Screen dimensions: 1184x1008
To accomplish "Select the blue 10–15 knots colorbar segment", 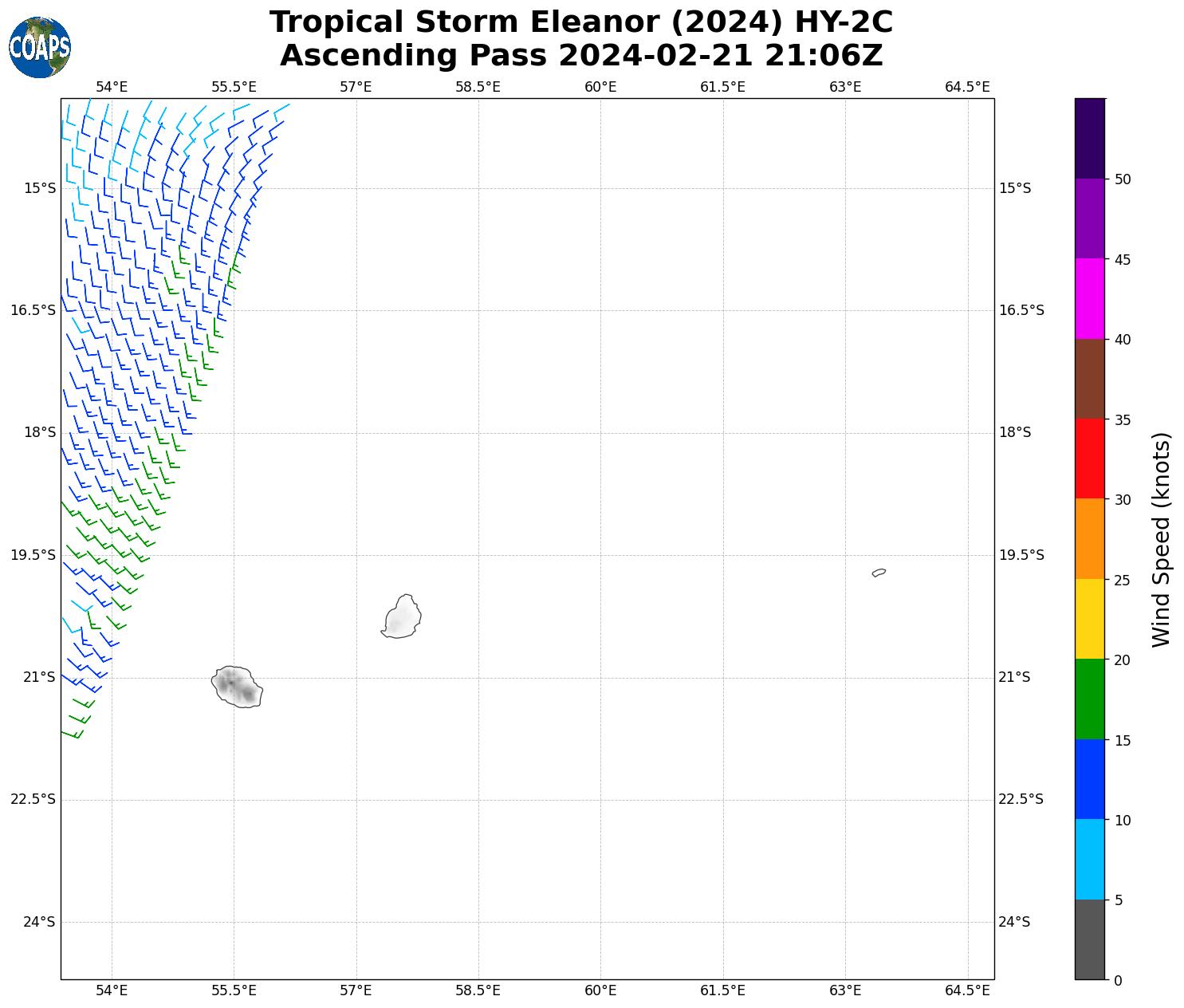I will tap(1089, 779).
